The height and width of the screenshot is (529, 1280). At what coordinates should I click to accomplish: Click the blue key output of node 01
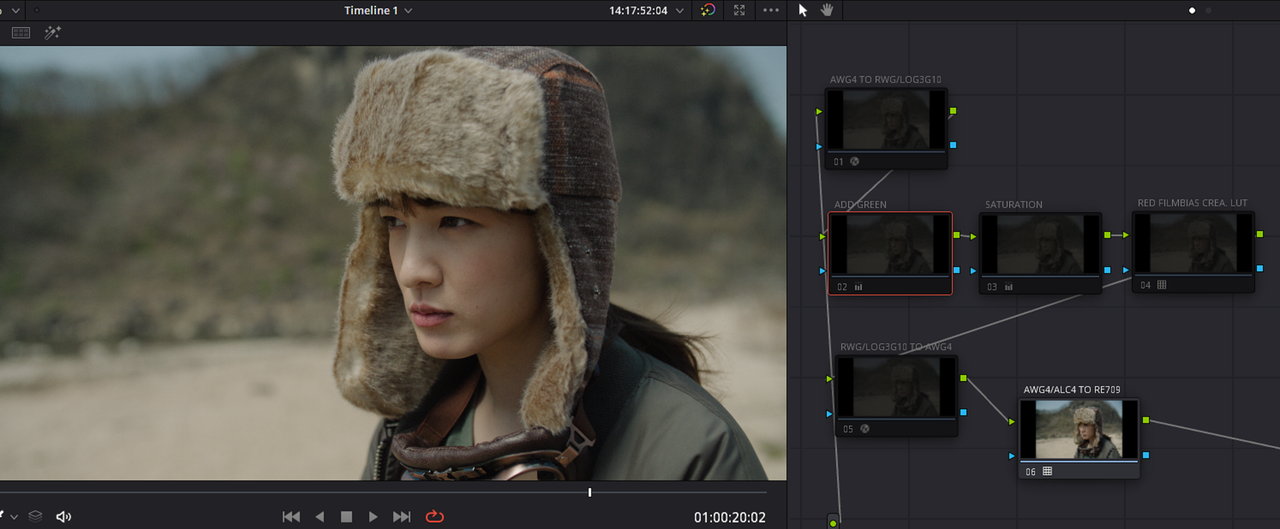click(953, 145)
